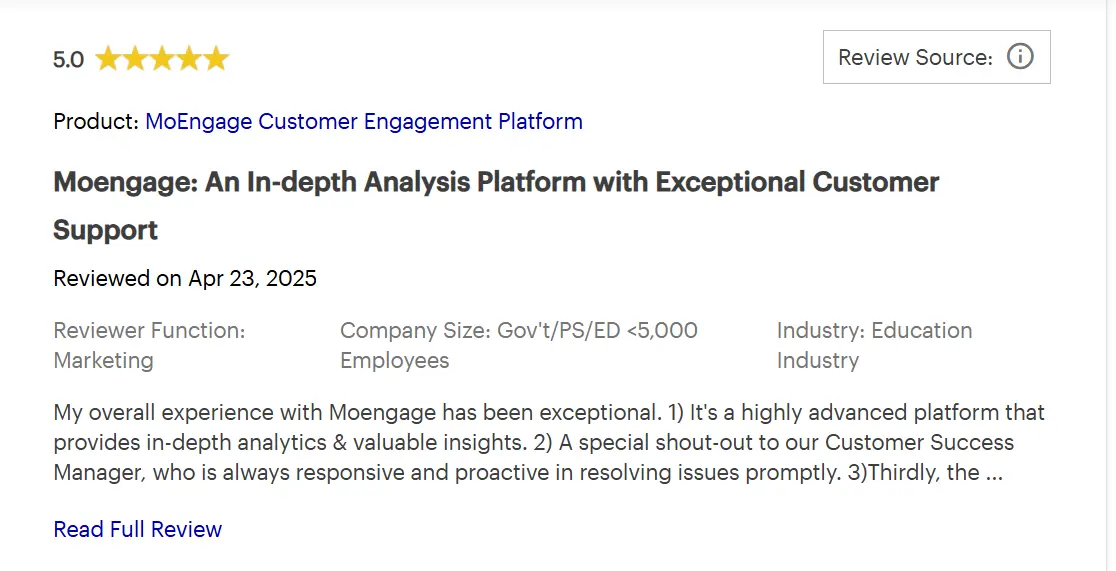The height and width of the screenshot is (571, 1116).
Task: Open the MoEngage Customer Engagement Platform link
Action: [363, 122]
